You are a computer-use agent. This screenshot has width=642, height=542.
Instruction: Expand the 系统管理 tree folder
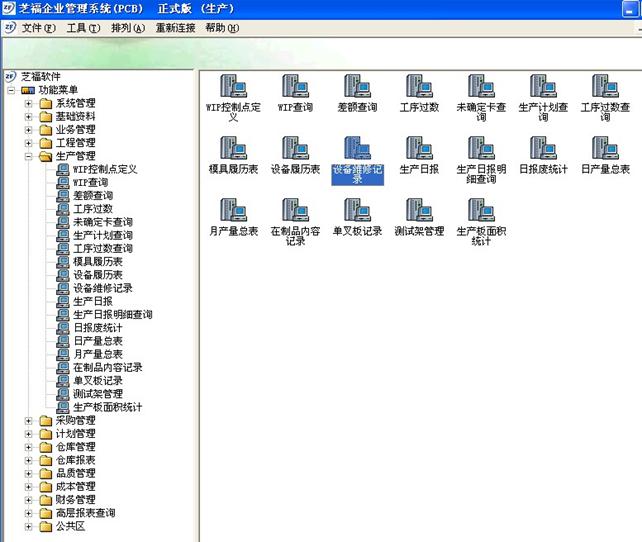pos(29,103)
